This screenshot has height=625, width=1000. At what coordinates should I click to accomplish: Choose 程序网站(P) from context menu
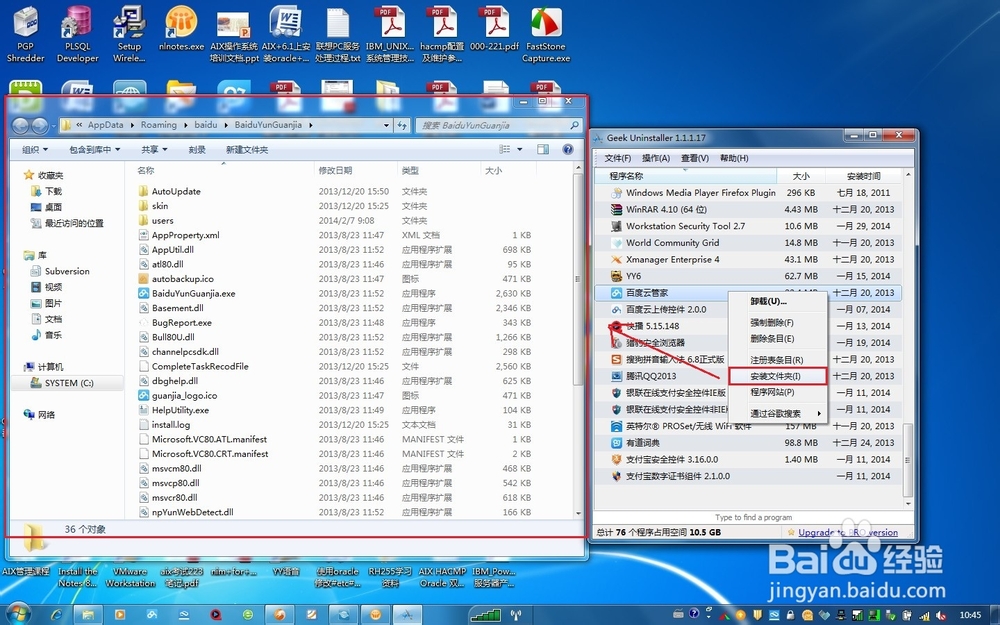[777, 392]
